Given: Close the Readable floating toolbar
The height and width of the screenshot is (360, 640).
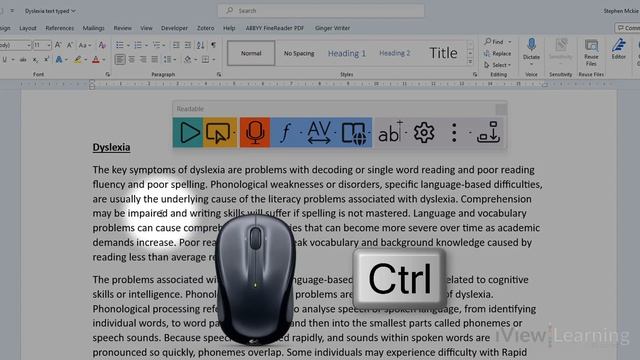Looking at the screenshot, I should tap(501, 109).
